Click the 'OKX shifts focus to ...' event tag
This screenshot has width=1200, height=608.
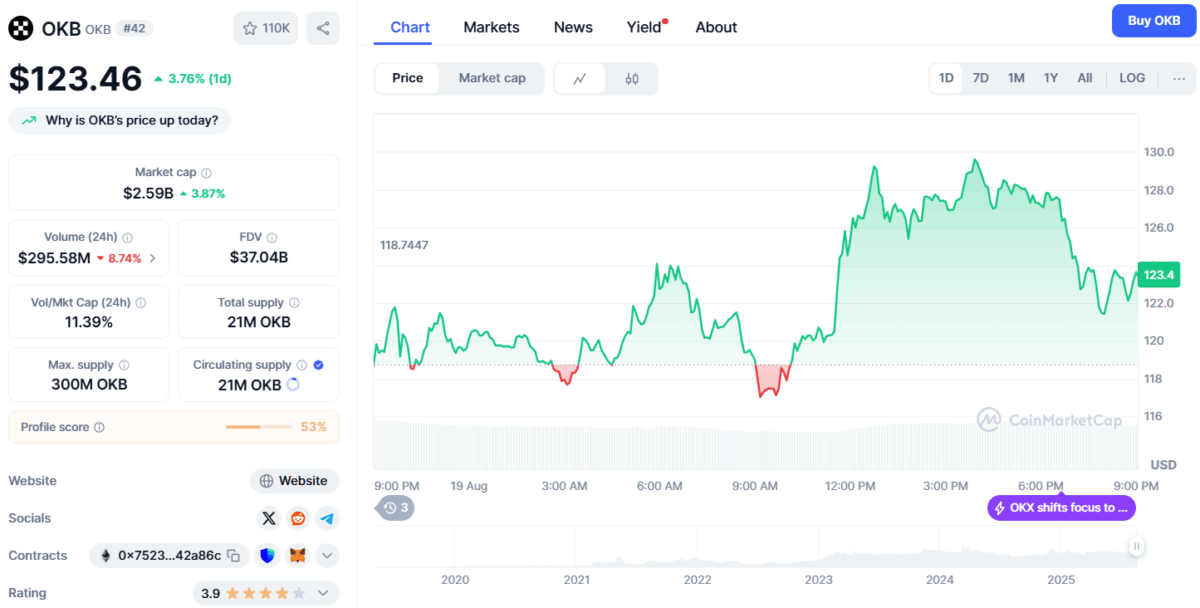(1061, 508)
